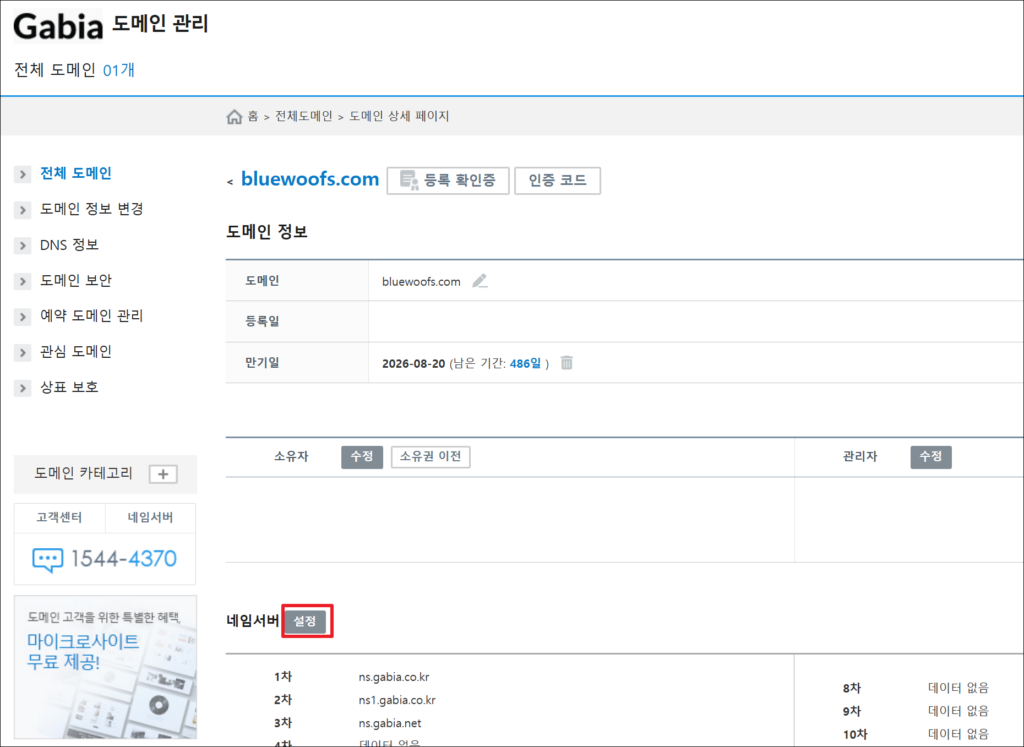
Task: Select the 고객센터 tab
Action: point(59,518)
